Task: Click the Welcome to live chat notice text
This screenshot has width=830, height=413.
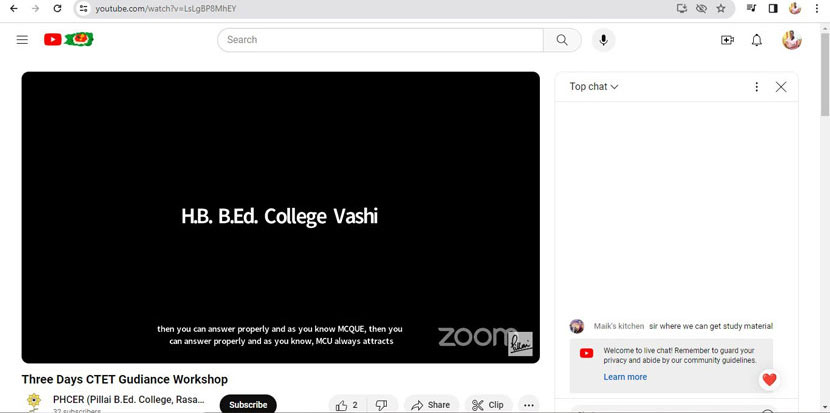Action: (x=680, y=355)
